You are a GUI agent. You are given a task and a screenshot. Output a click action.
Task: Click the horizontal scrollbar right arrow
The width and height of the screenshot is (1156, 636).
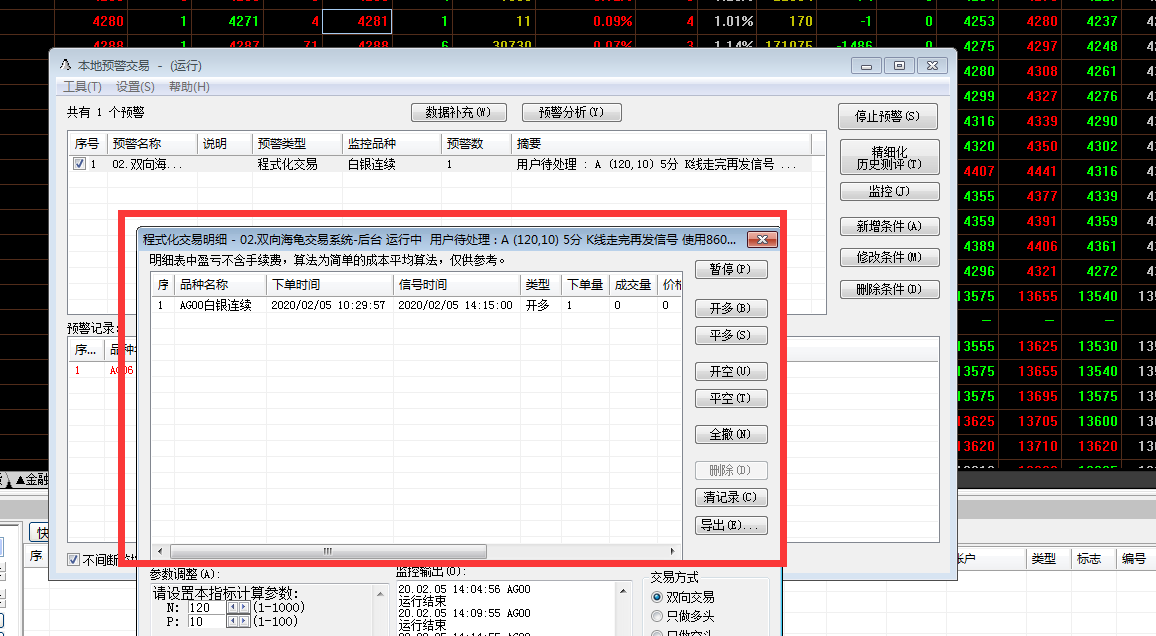[672, 551]
